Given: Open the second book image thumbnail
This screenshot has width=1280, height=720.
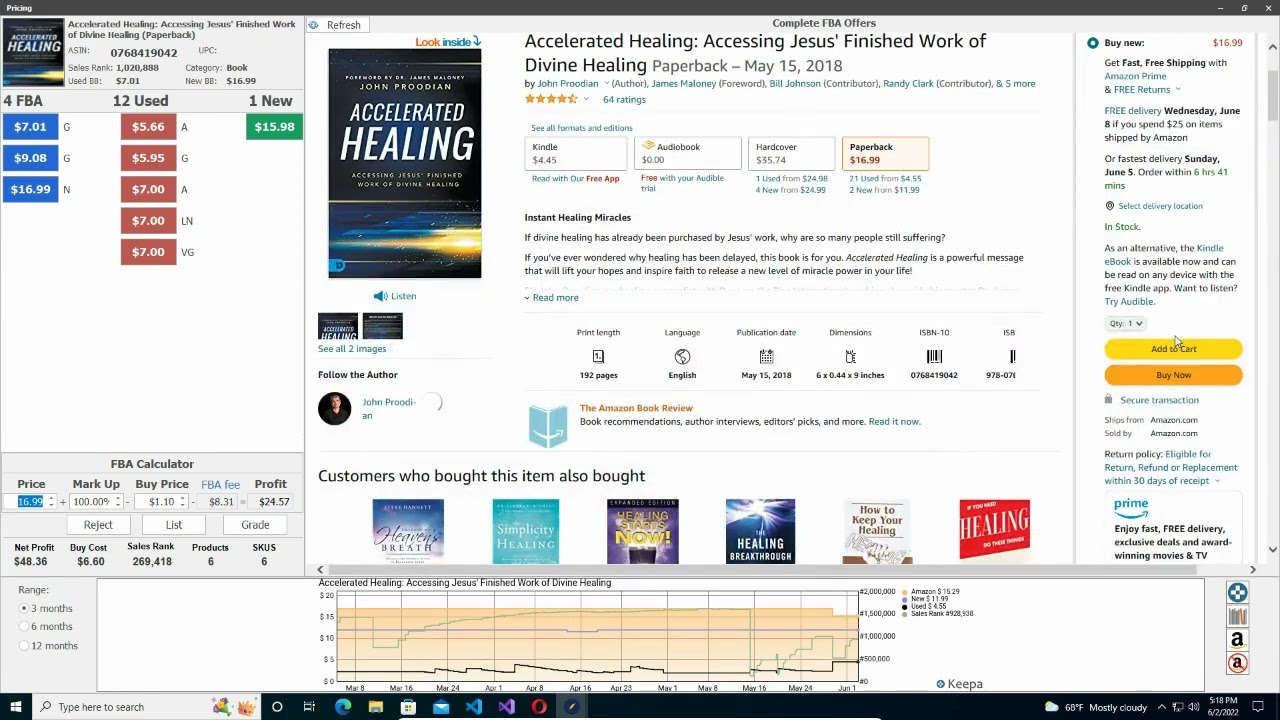Looking at the screenshot, I should click(382, 326).
